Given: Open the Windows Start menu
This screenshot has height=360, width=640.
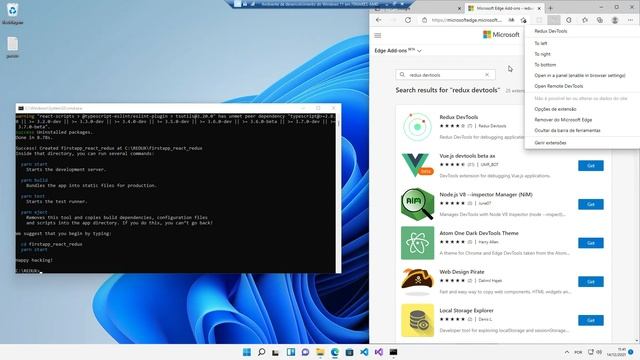Looking at the screenshot, I should (x=247, y=352).
